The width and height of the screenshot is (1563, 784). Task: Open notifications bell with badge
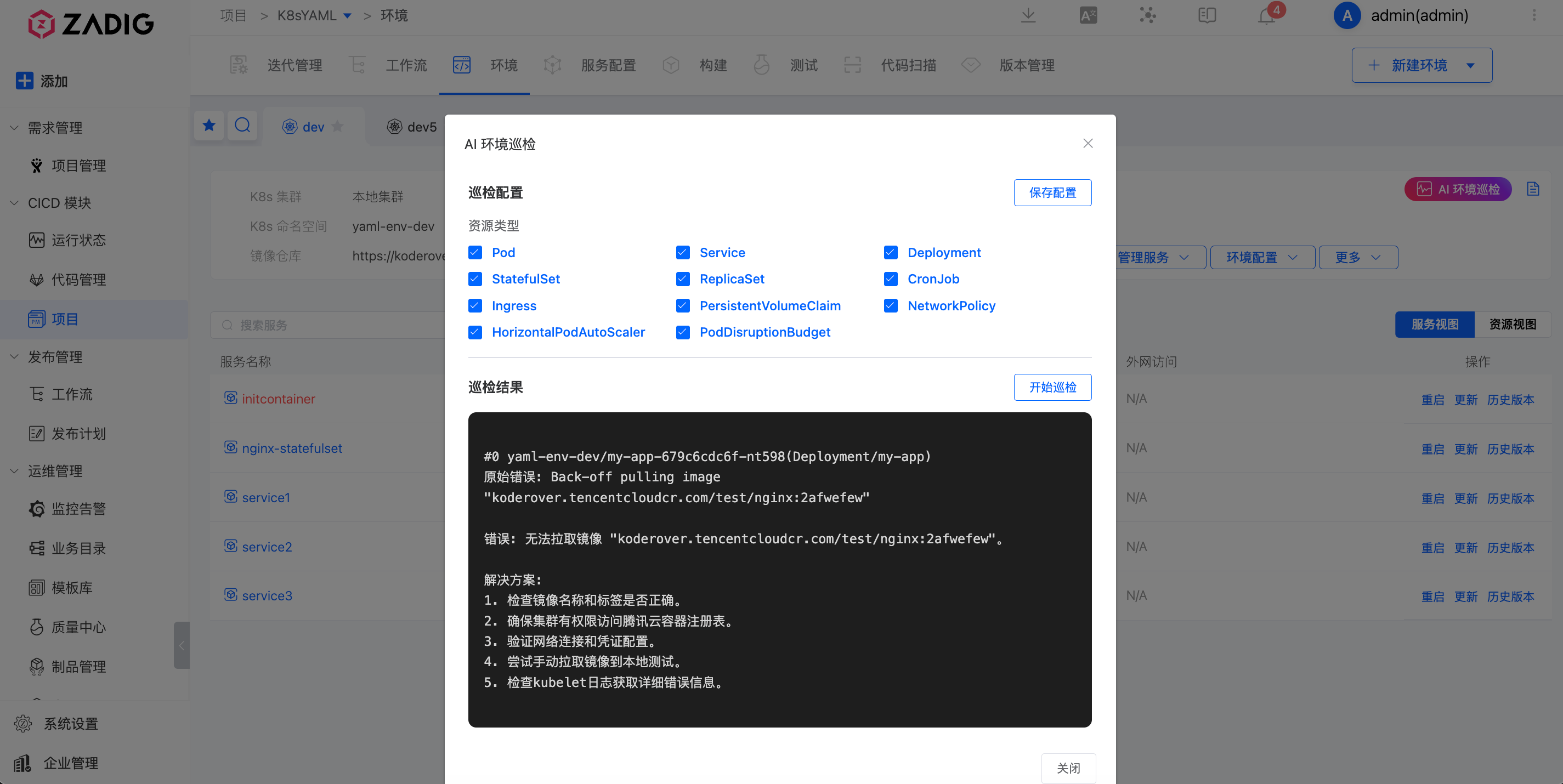pos(1267,15)
